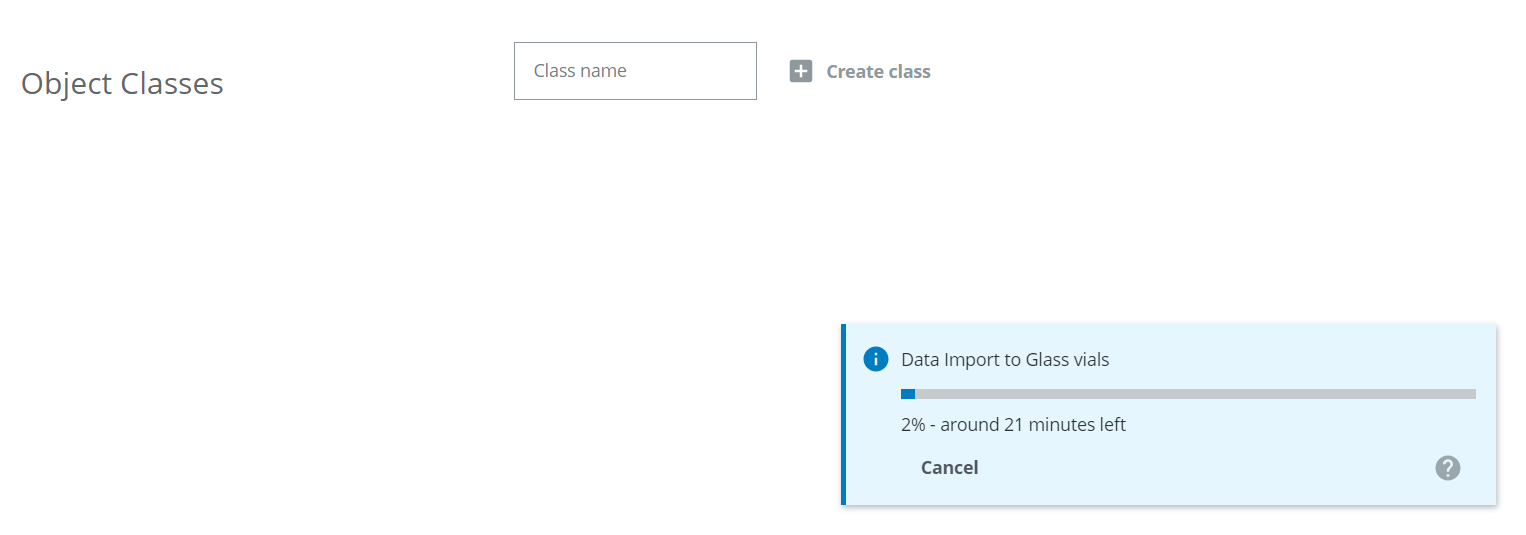Click the 2% progress status text
1526x535 pixels.
point(913,425)
